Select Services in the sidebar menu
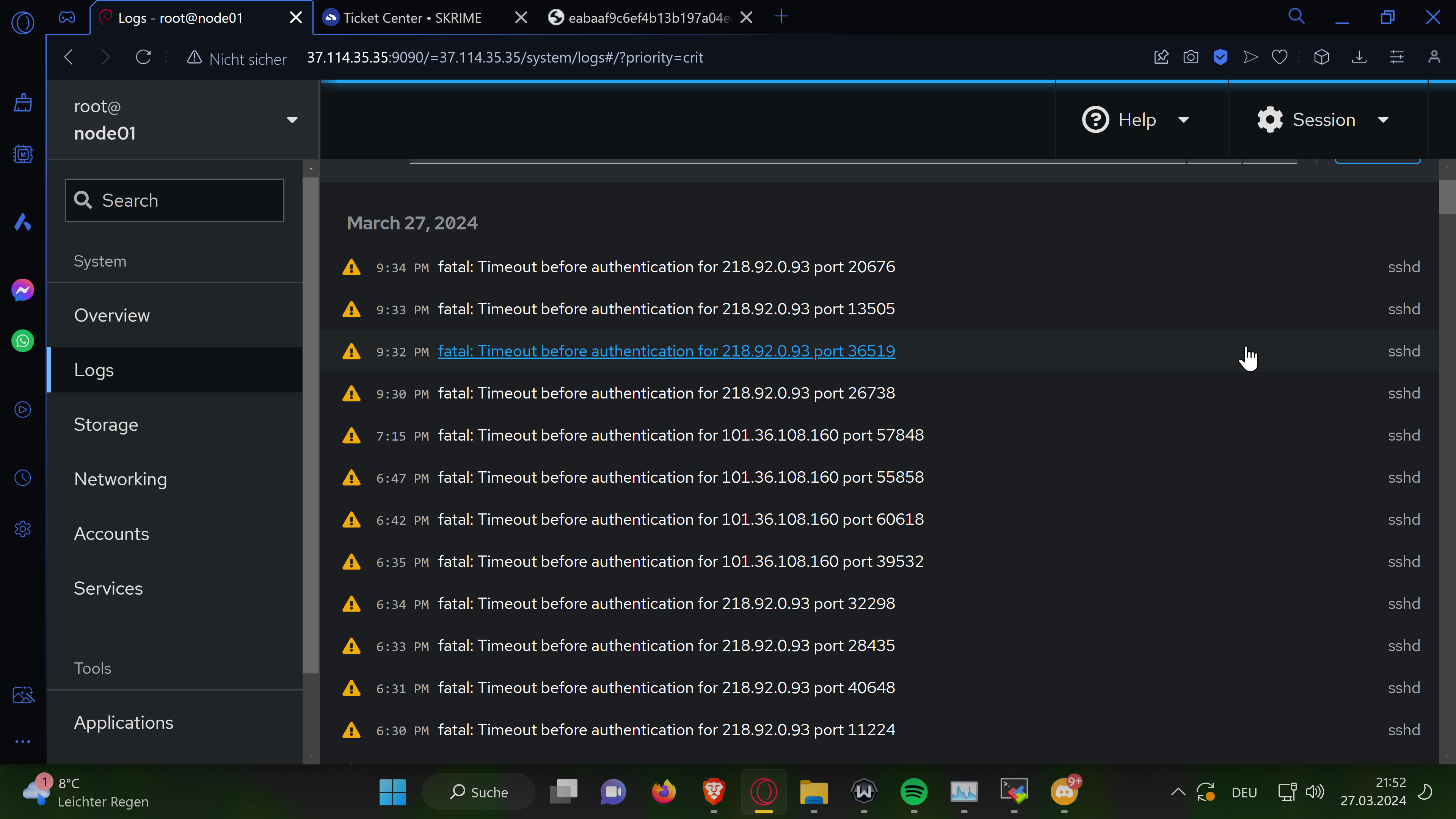 click(x=108, y=588)
